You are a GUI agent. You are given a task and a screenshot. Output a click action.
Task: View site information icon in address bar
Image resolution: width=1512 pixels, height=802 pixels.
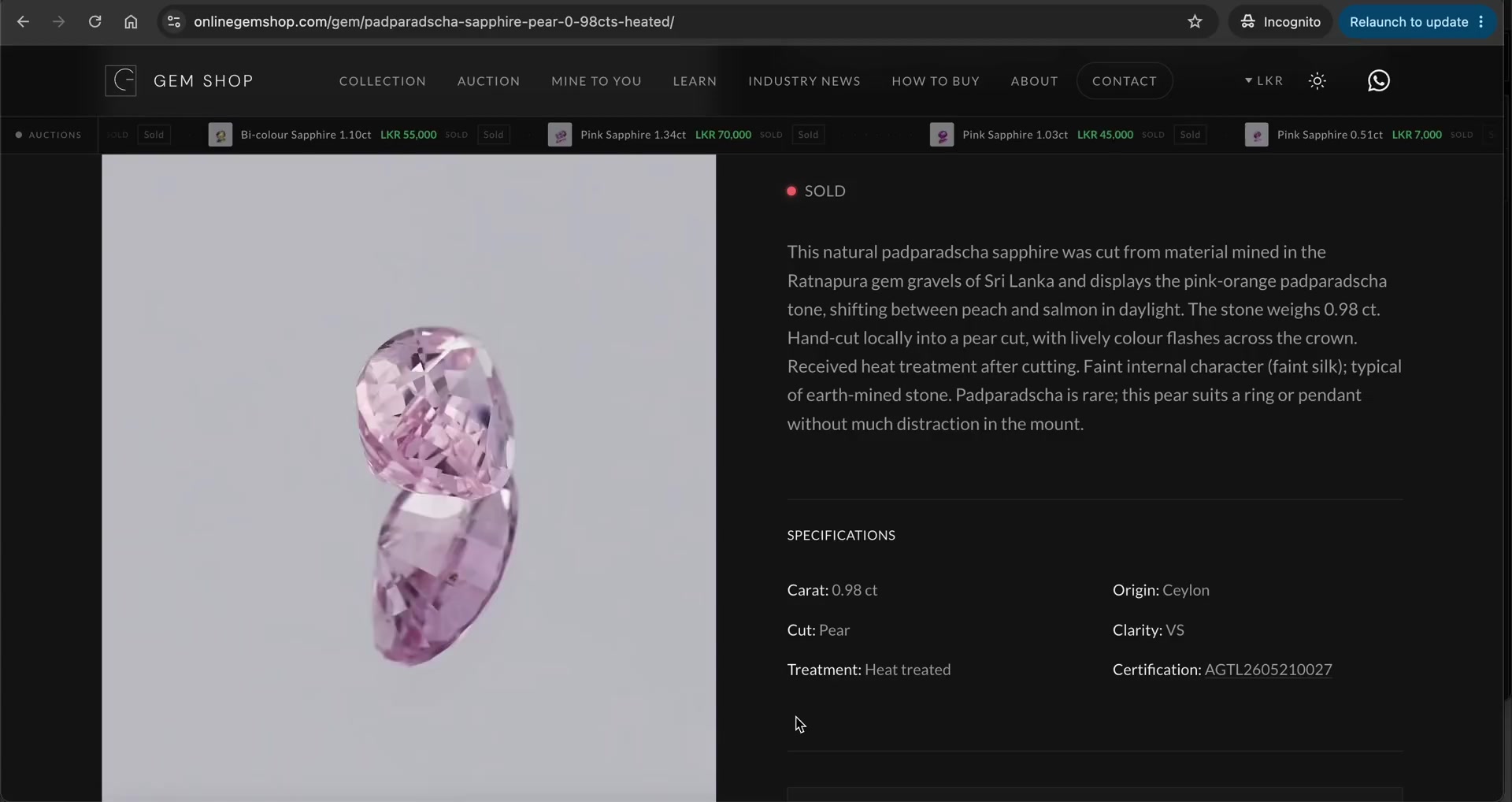point(174,21)
